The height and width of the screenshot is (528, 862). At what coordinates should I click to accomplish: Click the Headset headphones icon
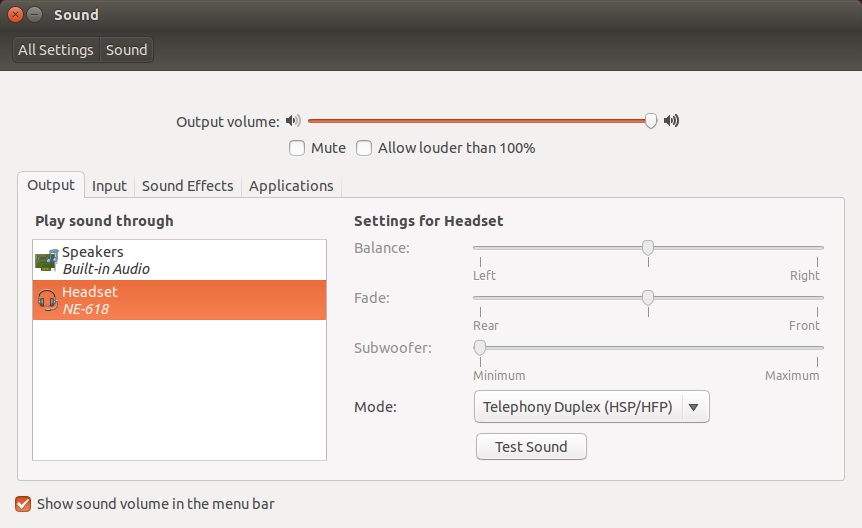click(46, 300)
